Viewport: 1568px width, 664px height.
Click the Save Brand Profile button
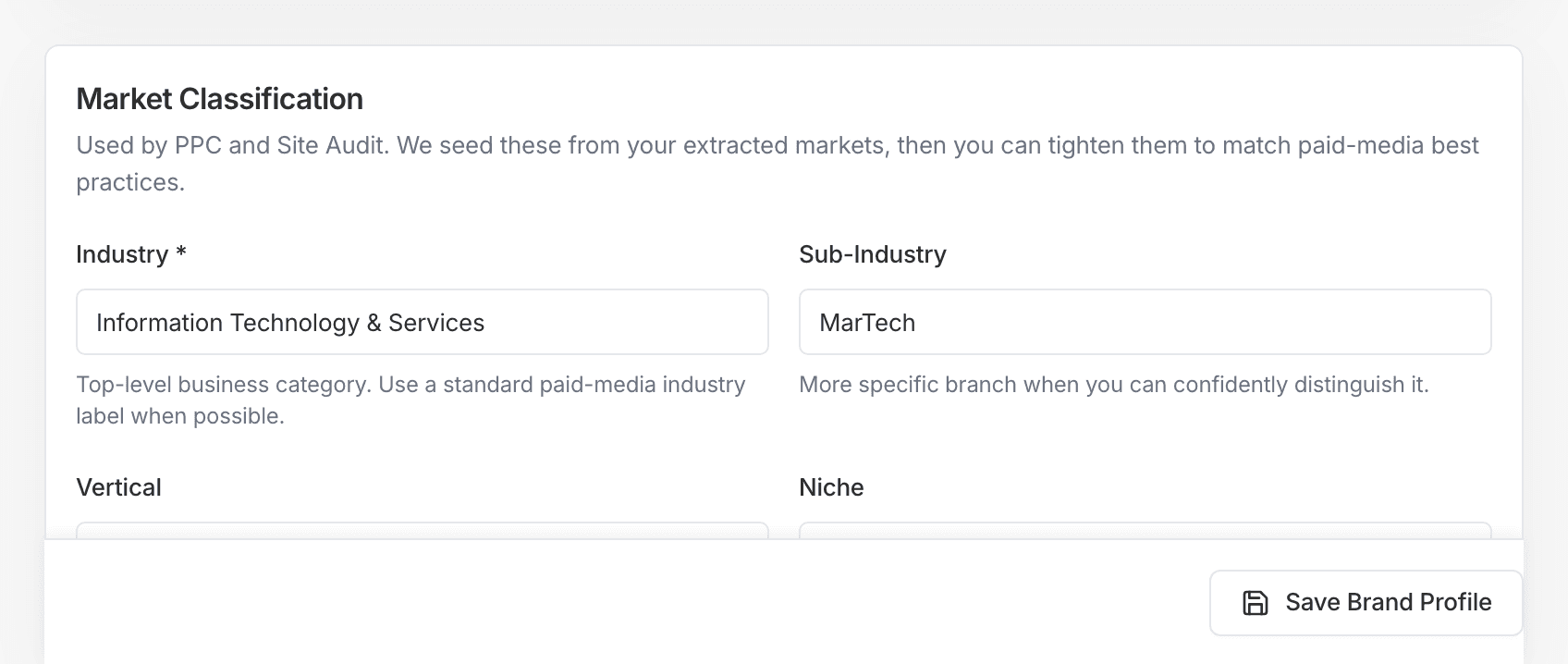pyautogui.click(x=1366, y=603)
